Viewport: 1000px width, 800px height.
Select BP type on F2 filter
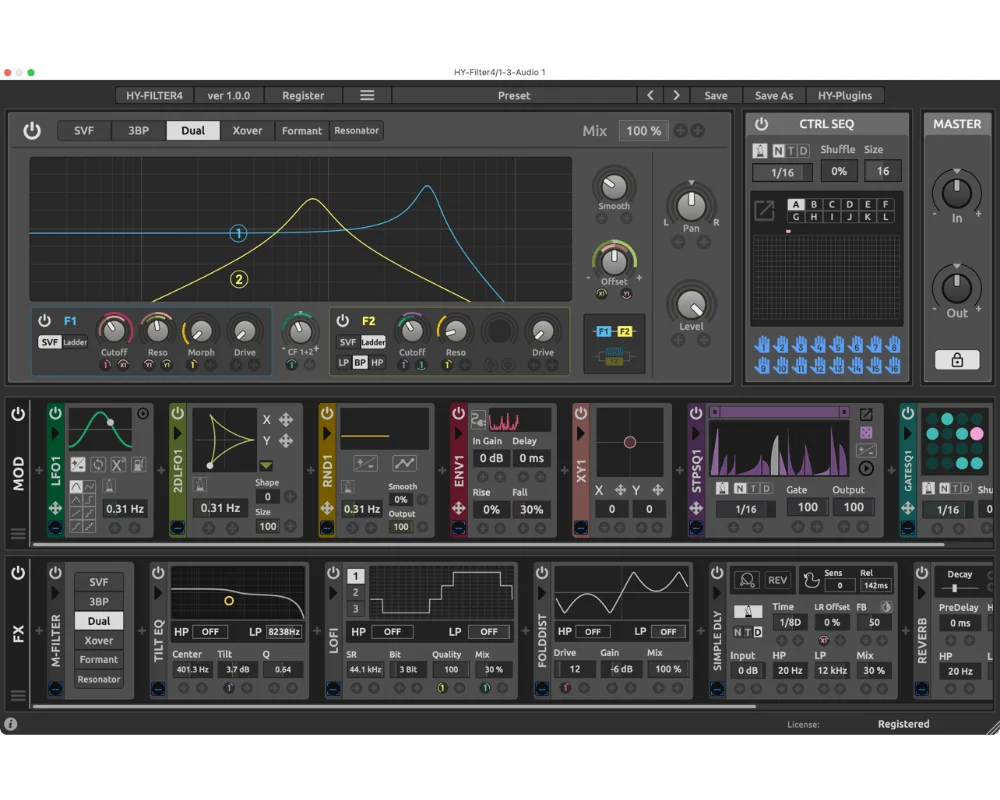click(360, 362)
